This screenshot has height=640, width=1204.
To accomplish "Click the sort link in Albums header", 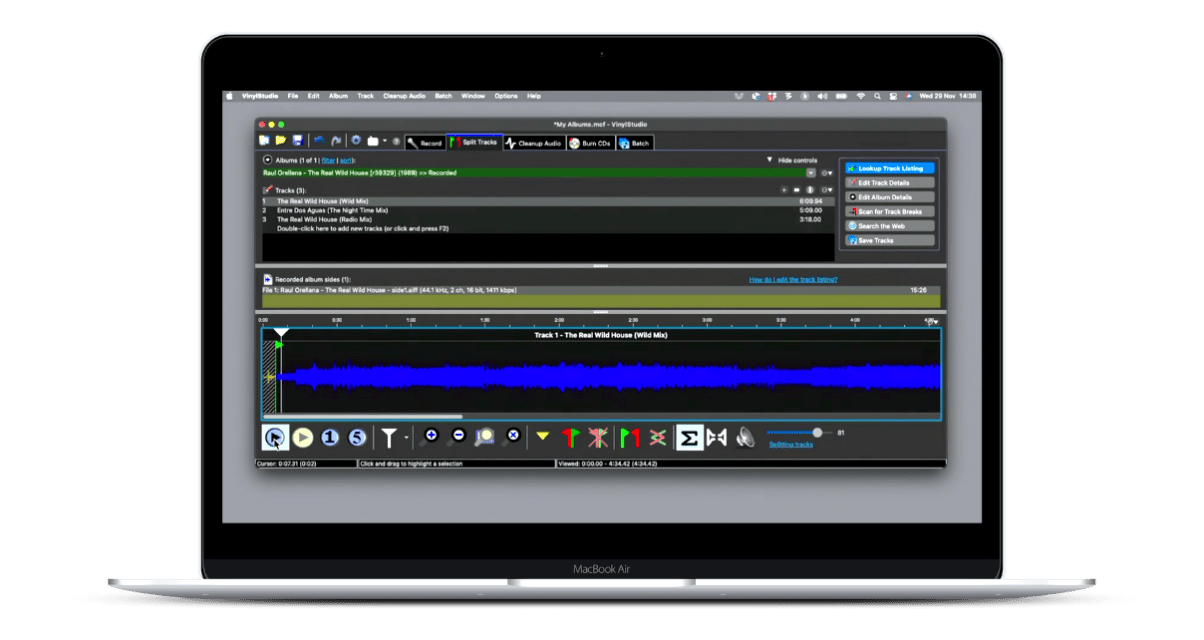I will pyautogui.click(x=346, y=160).
